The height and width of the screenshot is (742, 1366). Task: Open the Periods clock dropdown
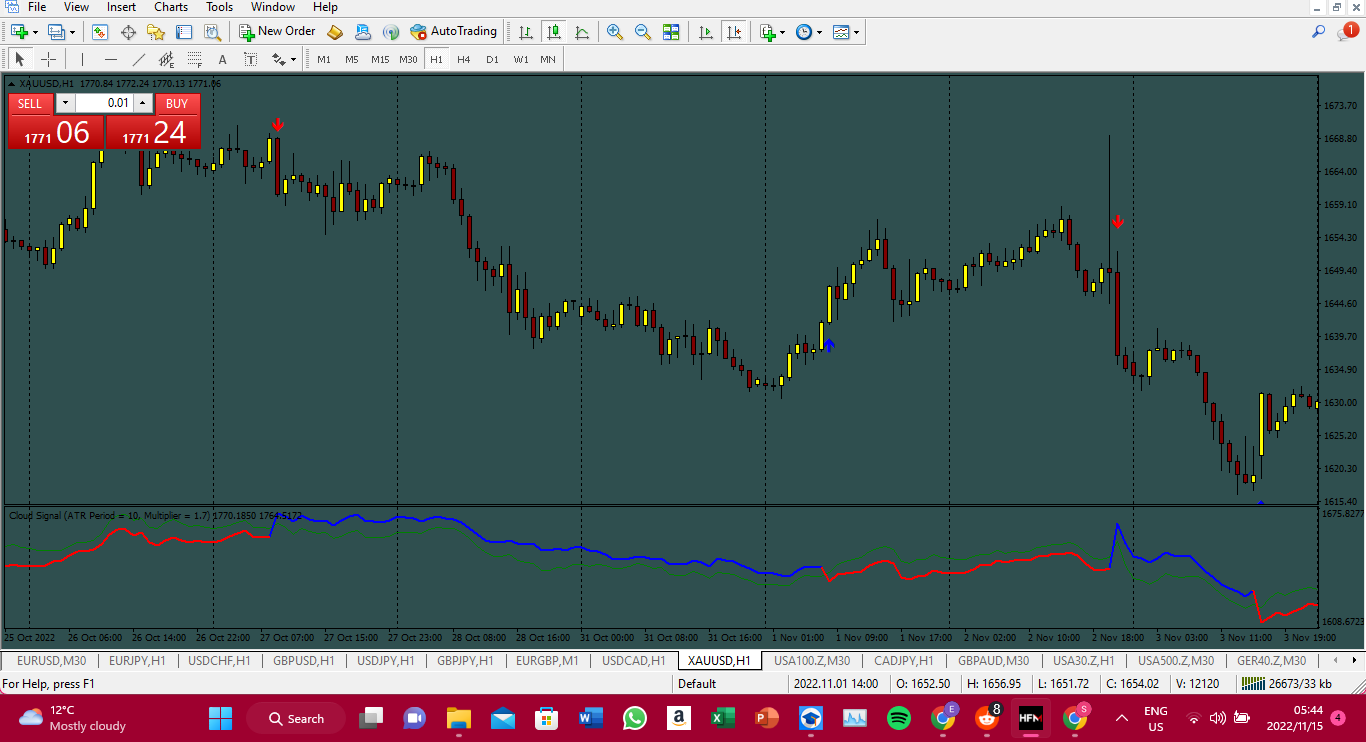pos(819,32)
